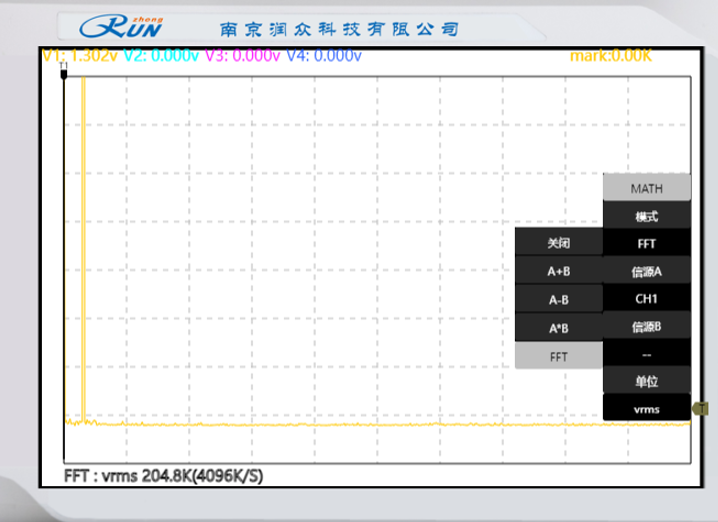Select the blue V4 channel voltage readout
Screen dimensions: 718x522
tap(323, 56)
